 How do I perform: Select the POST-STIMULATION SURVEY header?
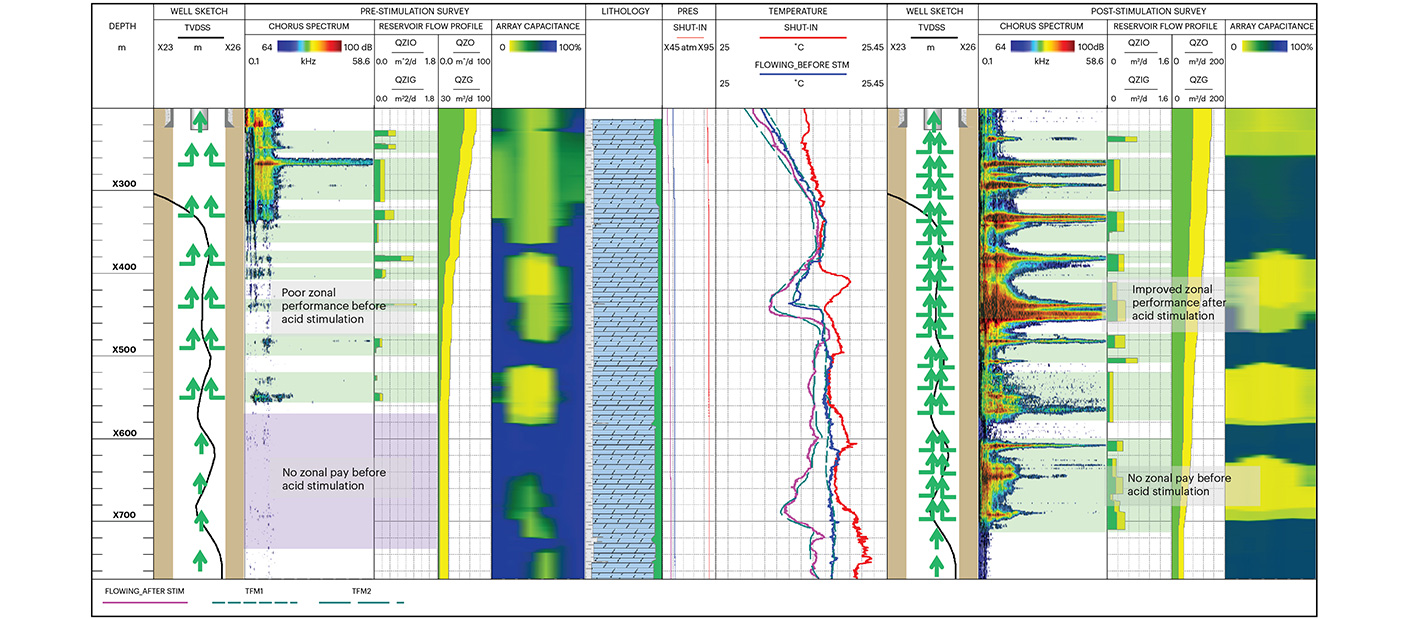point(1148,11)
